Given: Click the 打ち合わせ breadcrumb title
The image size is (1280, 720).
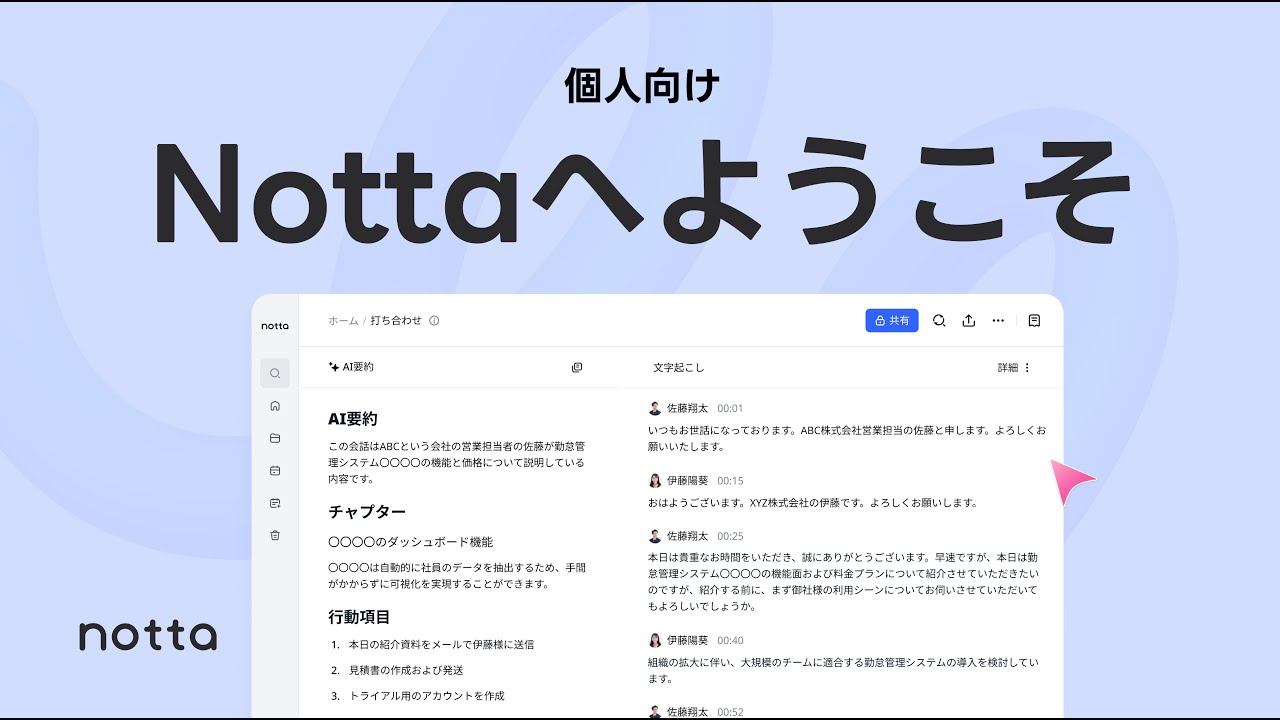Looking at the screenshot, I should point(396,321).
